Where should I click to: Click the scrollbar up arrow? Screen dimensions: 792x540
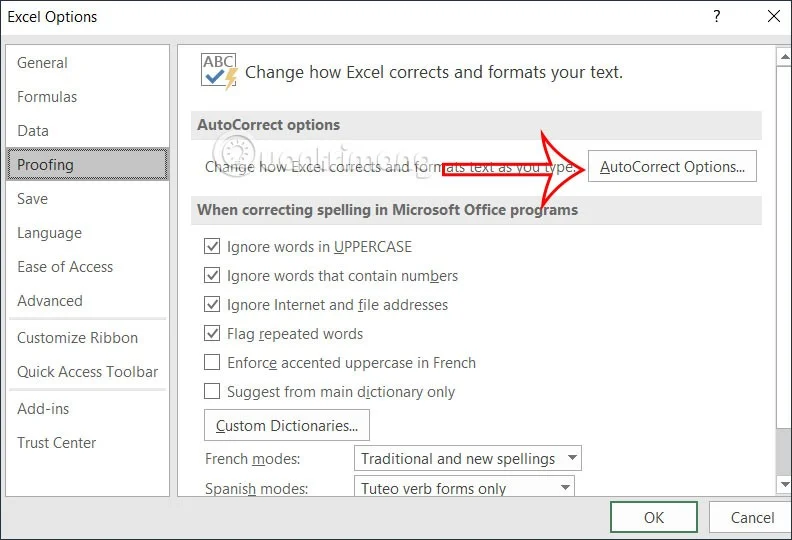[x=784, y=57]
